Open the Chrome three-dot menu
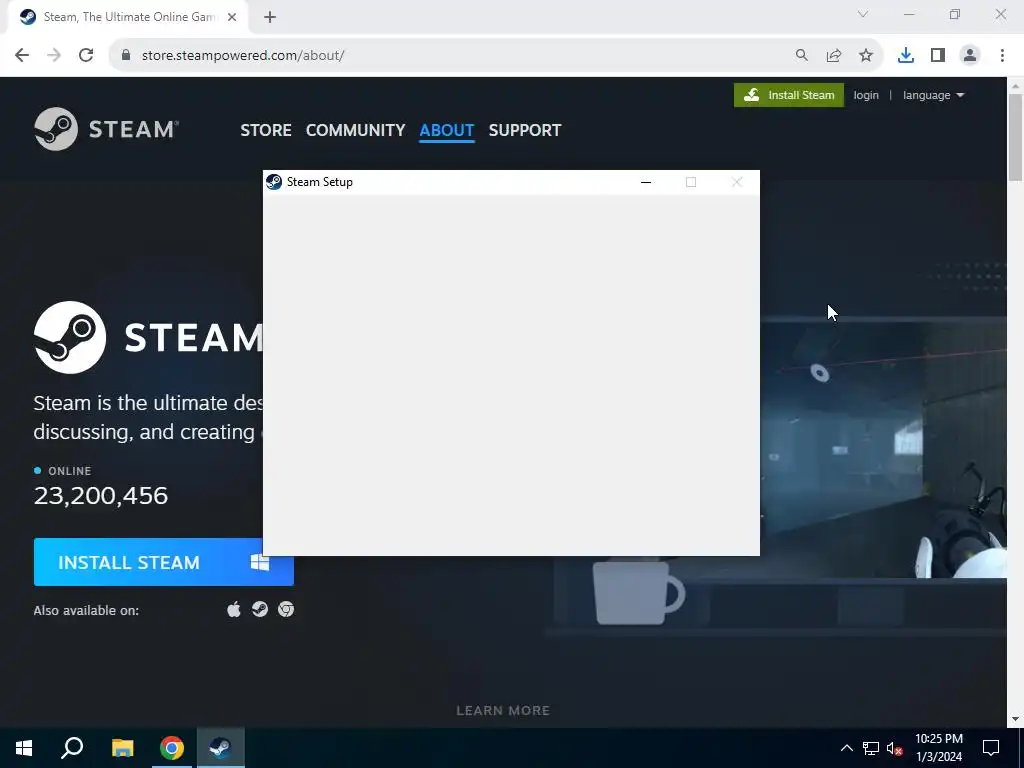The image size is (1024, 768). [x=1002, y=56]
